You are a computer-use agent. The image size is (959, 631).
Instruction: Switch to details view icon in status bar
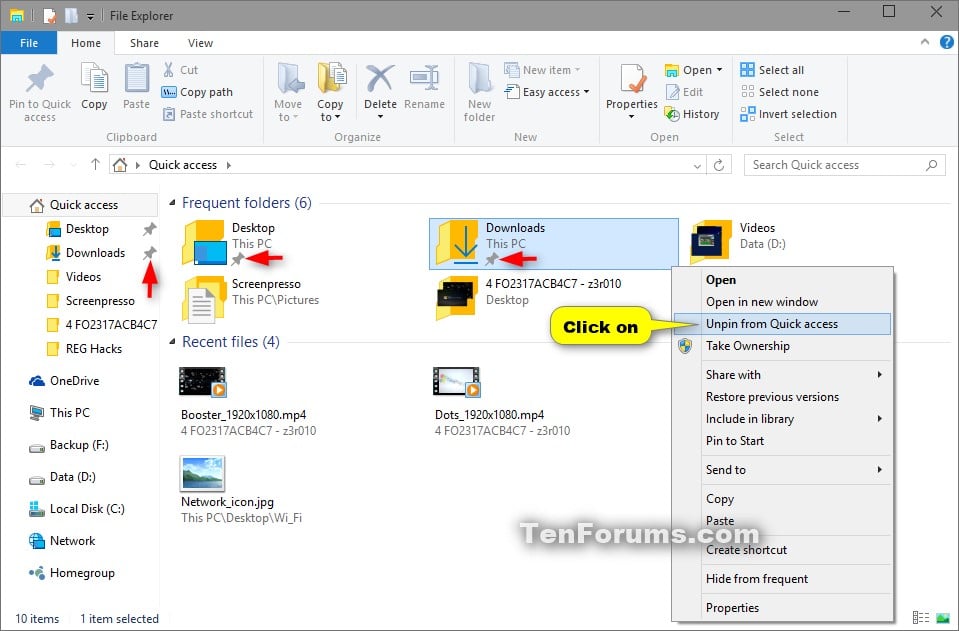click(920, 618)
